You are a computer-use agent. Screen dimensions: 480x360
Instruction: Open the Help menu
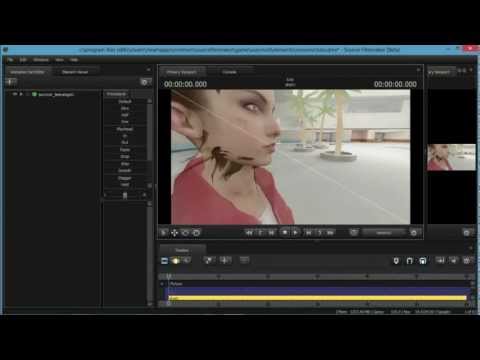click(74, 60)
